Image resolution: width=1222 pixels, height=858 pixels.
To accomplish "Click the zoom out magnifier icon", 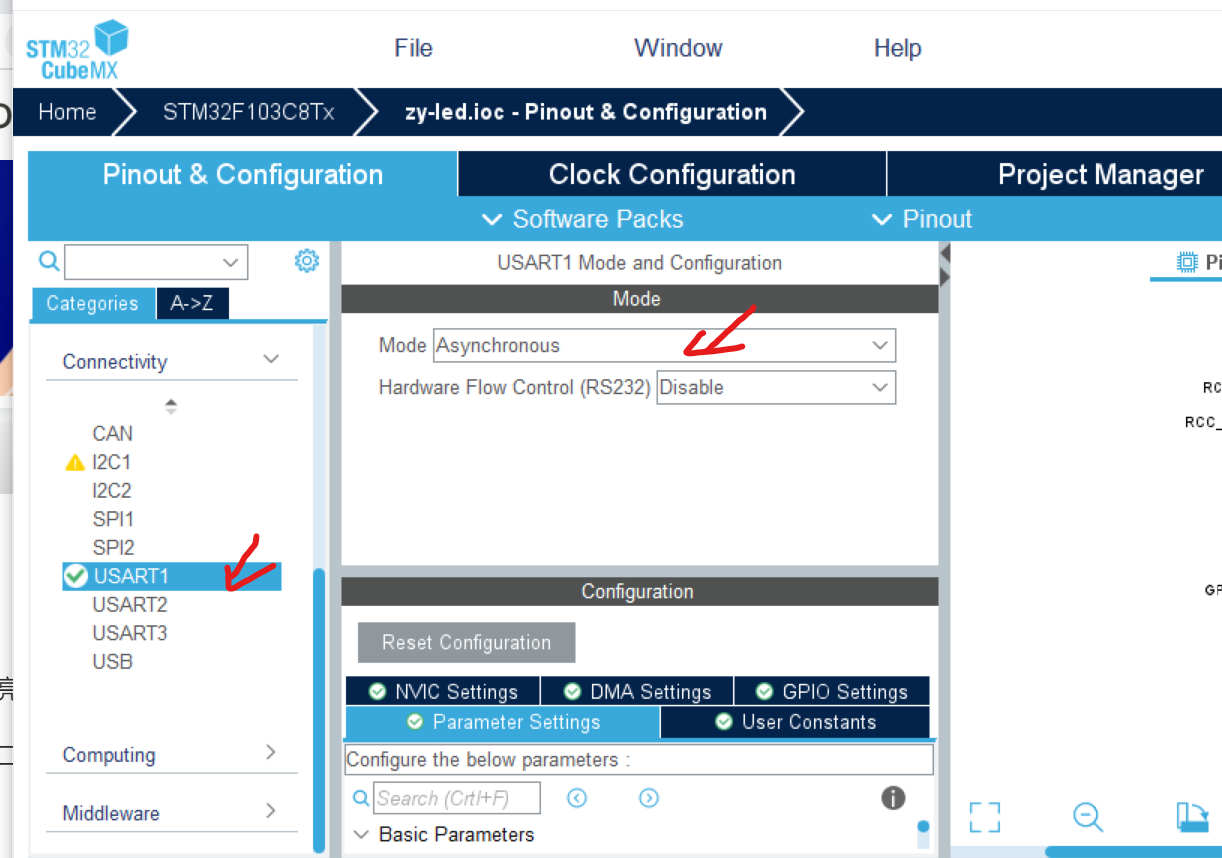I will tap(1088, 817).
